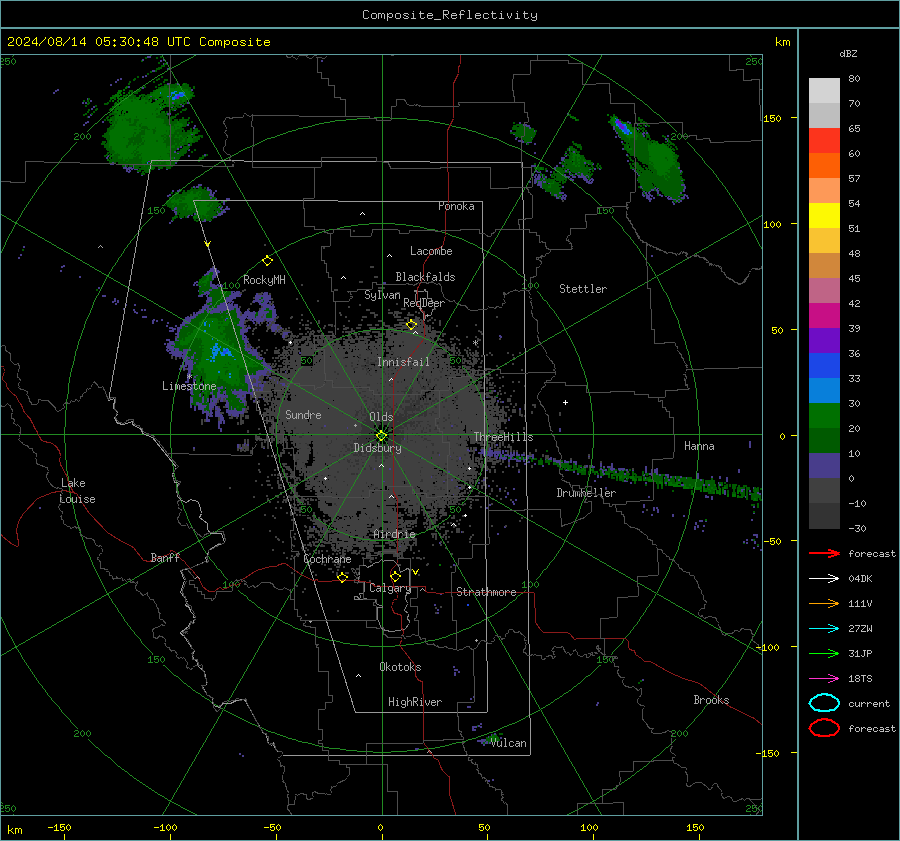
Task: Click the RockyMH label
Action: [264, 280]
